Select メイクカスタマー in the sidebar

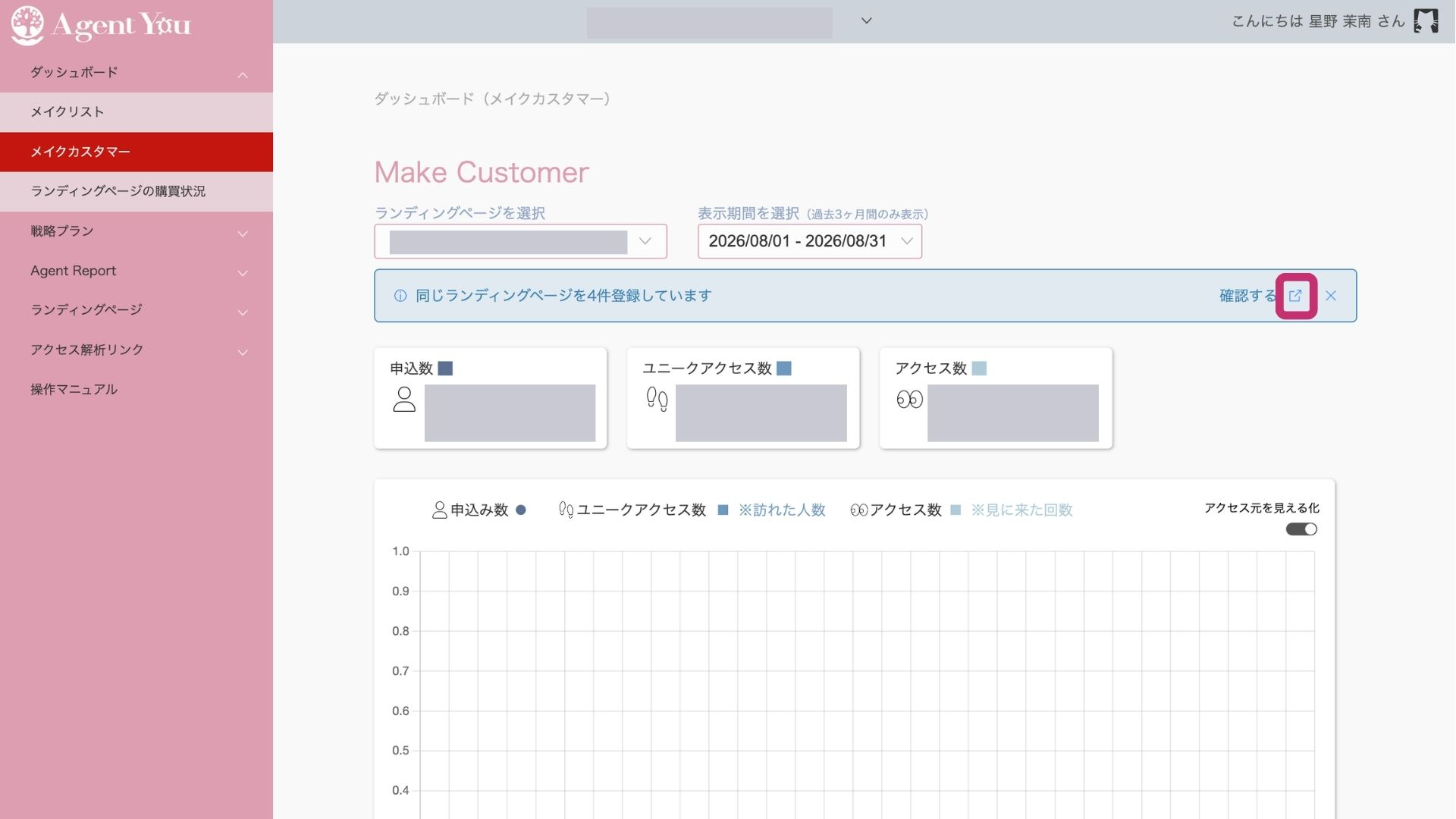pos(136,152)
